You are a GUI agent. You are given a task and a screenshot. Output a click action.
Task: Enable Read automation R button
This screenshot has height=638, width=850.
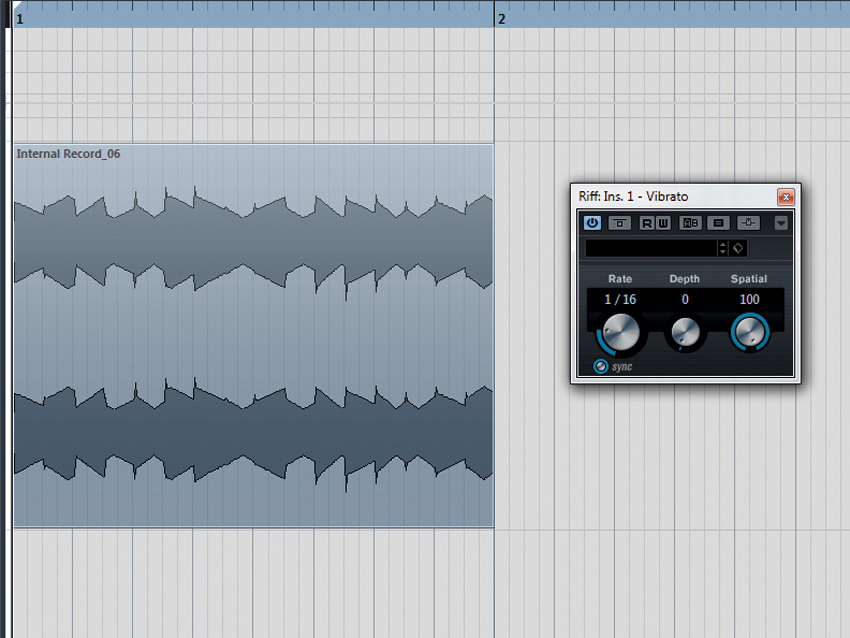tap(647, 223)
